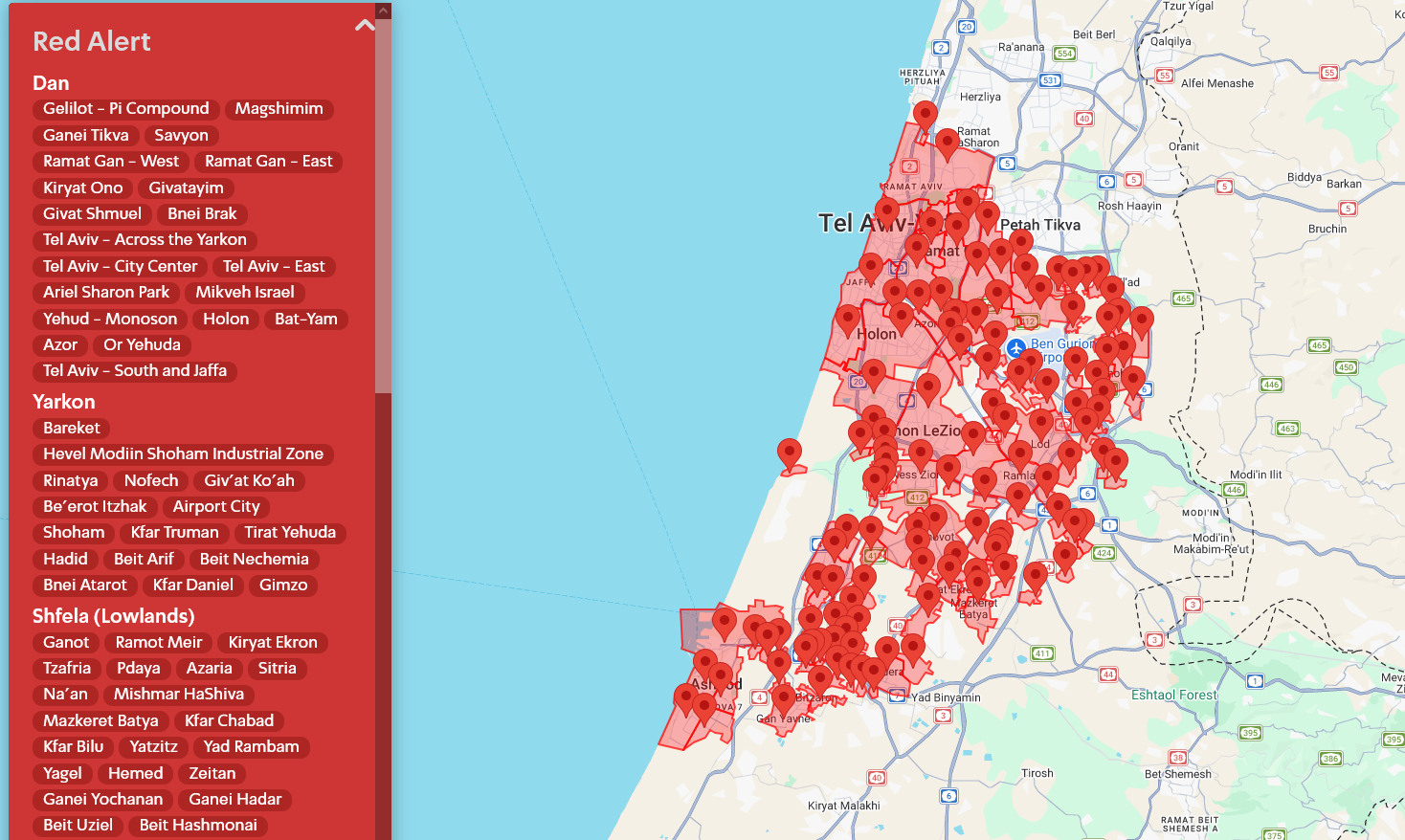Image resolution: width=1405 pixels, height=840 pixels.
Task: Click the Mazkeret Batya tag in the panel
Action: coord(101,721)
